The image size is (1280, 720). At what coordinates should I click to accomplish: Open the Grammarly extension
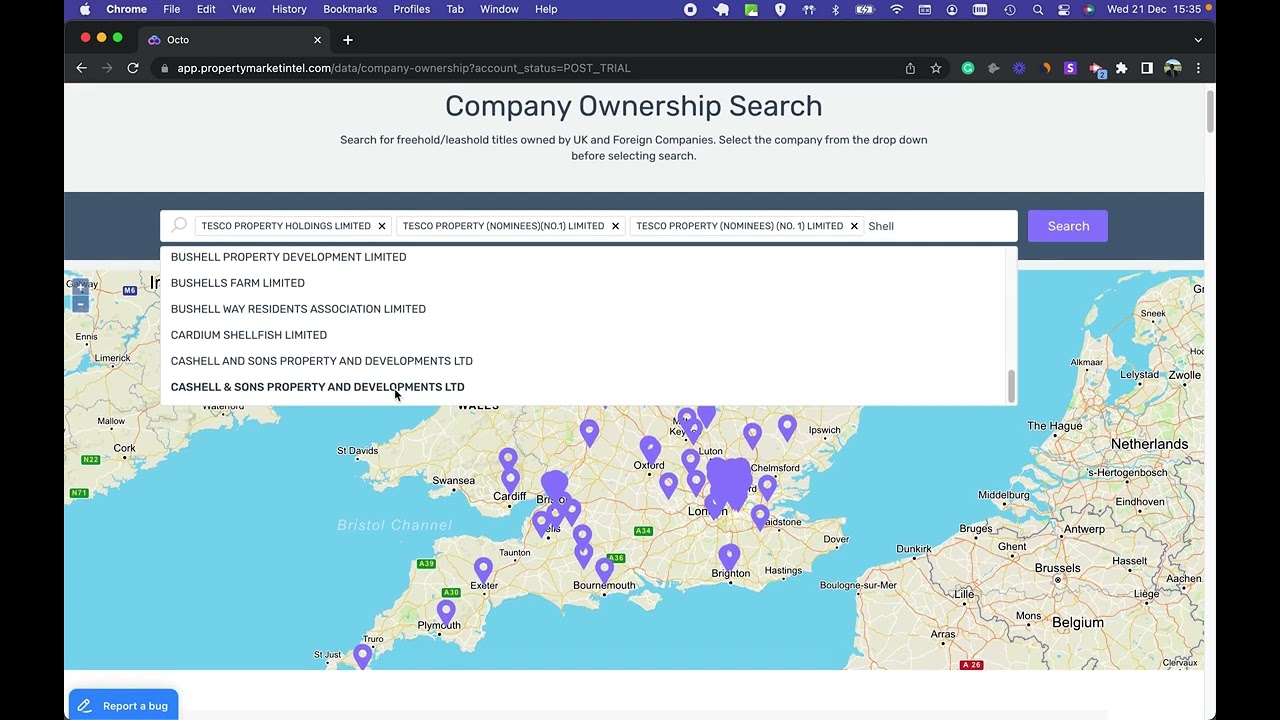[968, 68]
